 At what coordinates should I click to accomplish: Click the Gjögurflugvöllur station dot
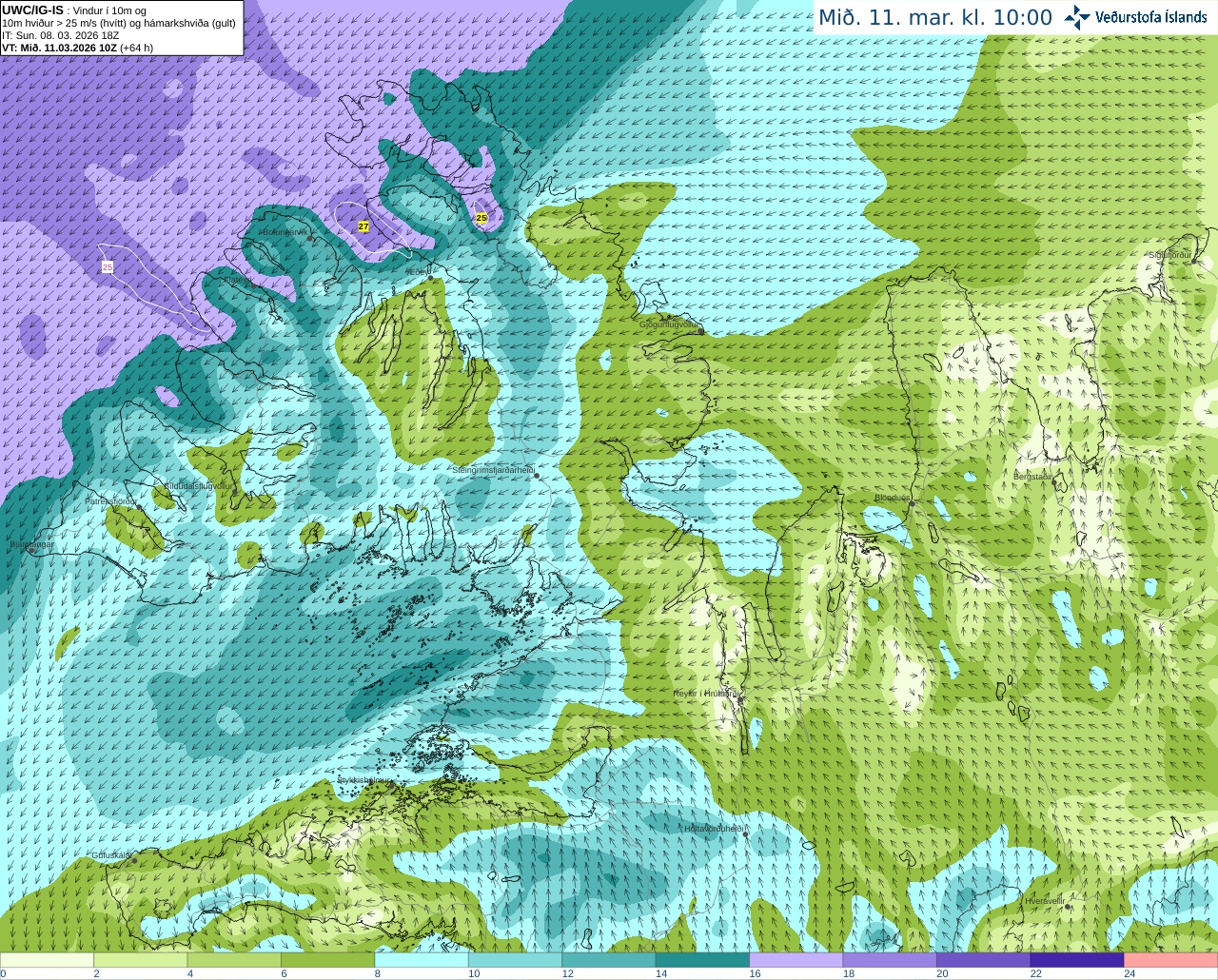[x=701, y=331]
